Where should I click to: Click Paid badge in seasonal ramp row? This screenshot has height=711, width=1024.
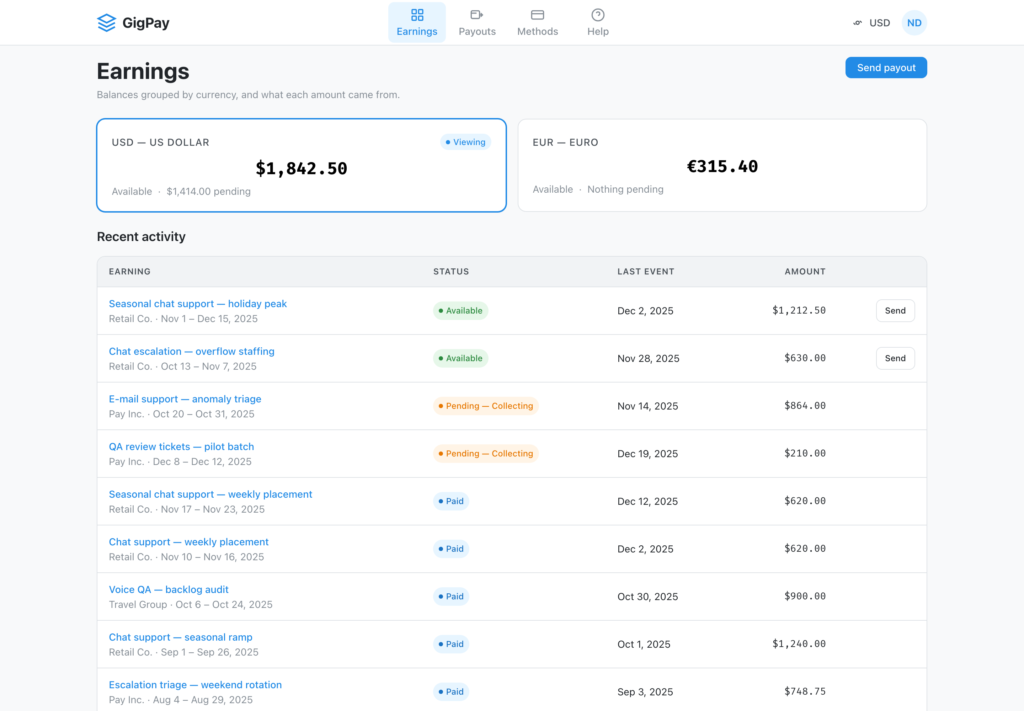coord(451,644)
